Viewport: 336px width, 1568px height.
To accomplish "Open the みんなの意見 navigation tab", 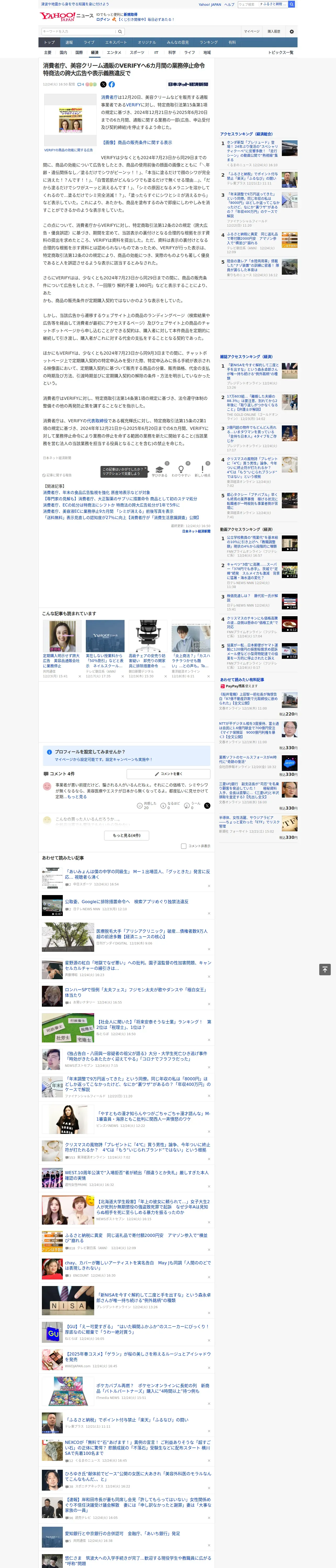I will [x=177, y=43].
